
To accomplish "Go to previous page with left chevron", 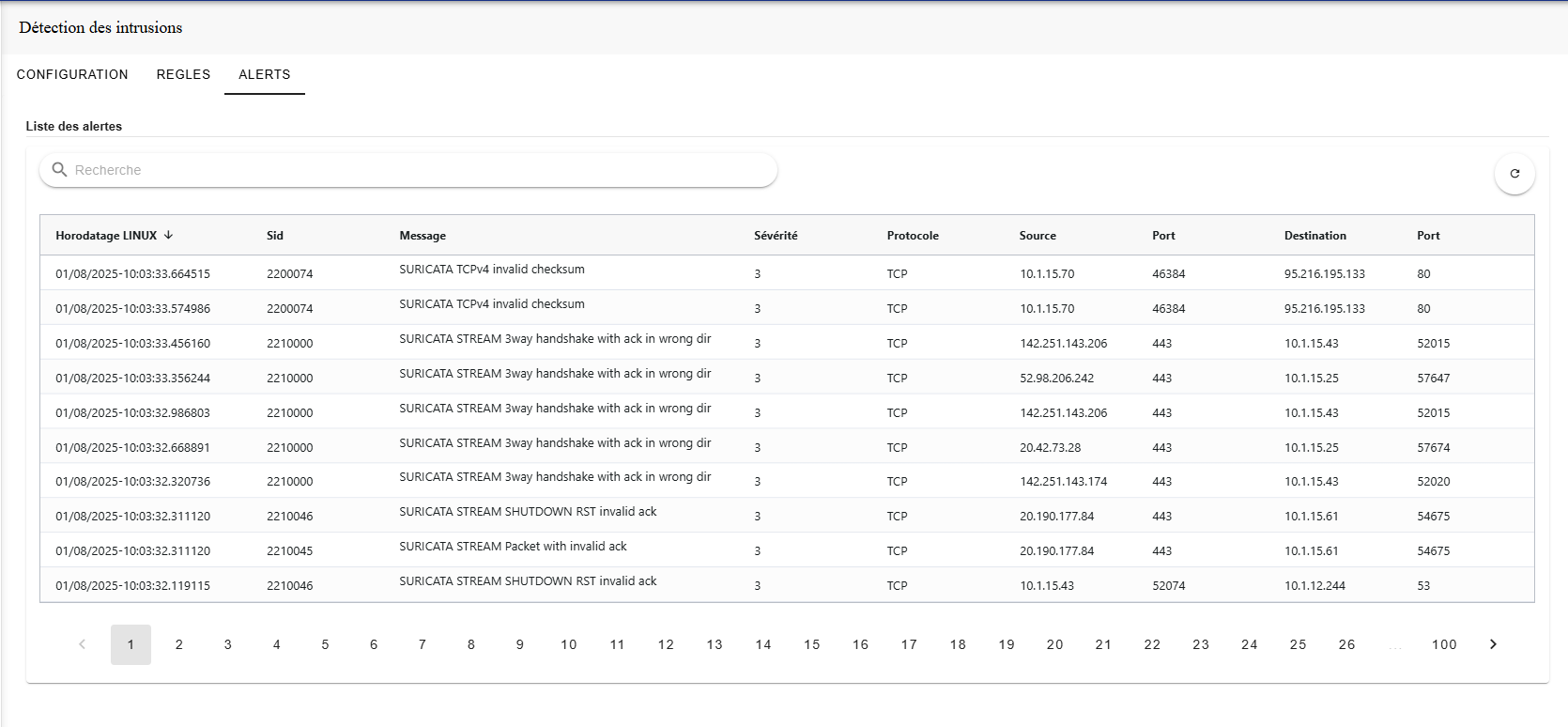I will point(82,644).
